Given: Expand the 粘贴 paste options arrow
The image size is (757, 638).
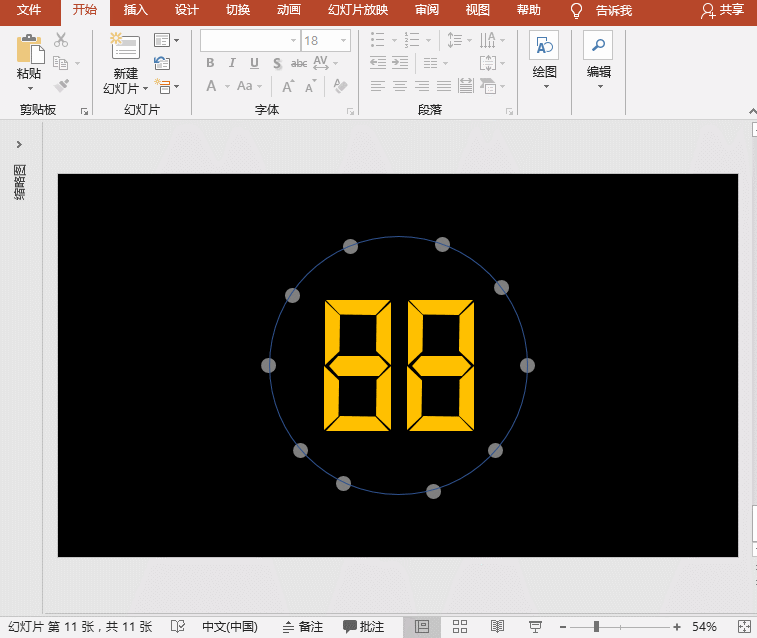Looking at the screenshot, I should (x=30, y=88).
